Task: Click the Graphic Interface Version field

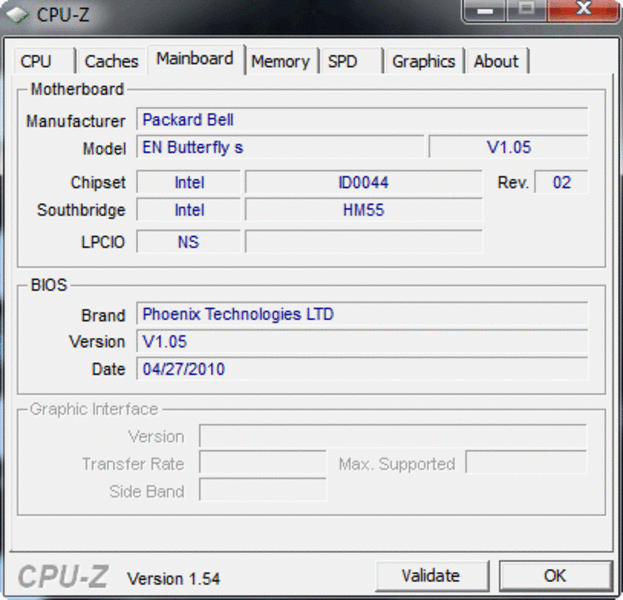Action: [393, 436]
